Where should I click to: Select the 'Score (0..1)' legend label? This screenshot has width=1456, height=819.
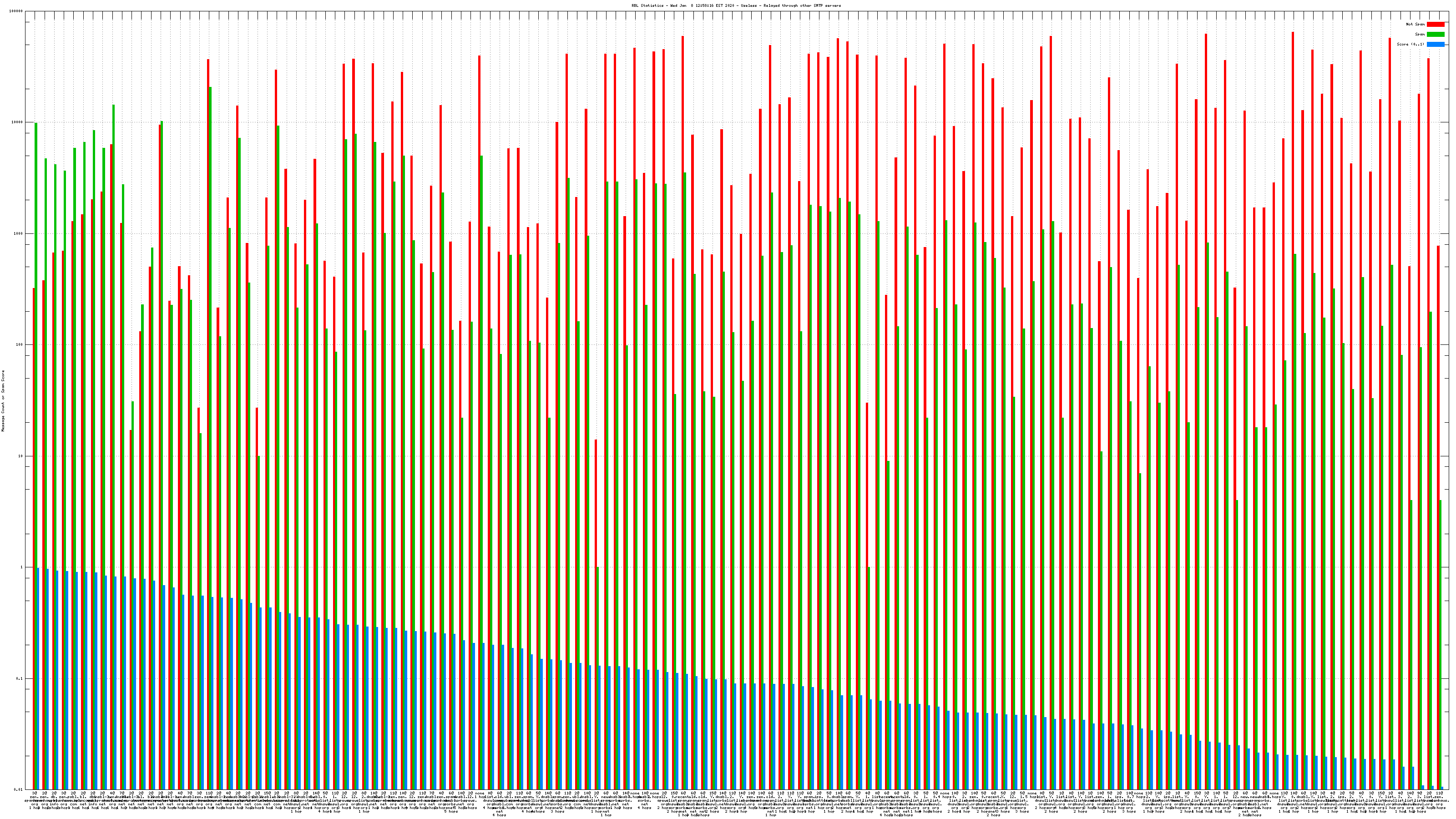pyautogui.click(x=1410, y=44)
